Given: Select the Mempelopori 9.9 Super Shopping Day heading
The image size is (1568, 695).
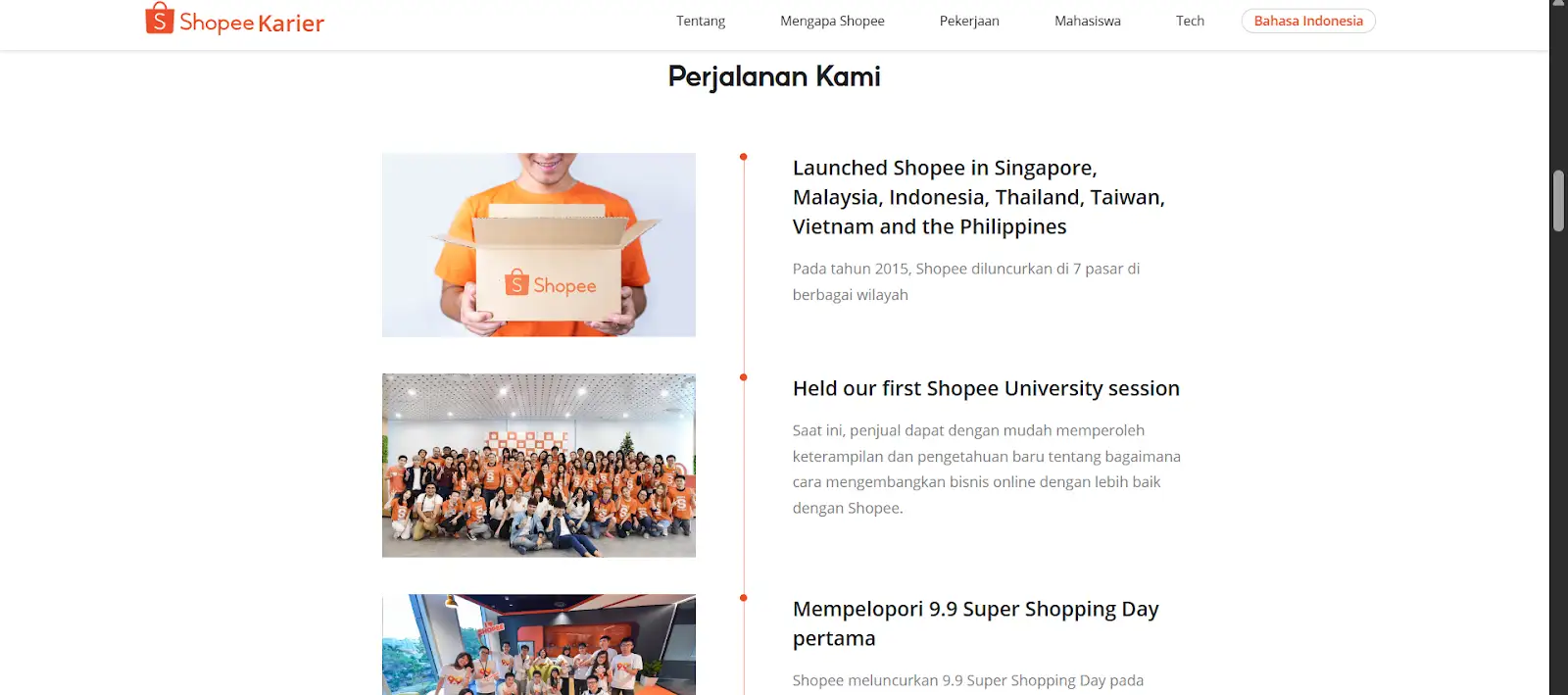Looking at the screenshot, I should (x=975, y=622).
